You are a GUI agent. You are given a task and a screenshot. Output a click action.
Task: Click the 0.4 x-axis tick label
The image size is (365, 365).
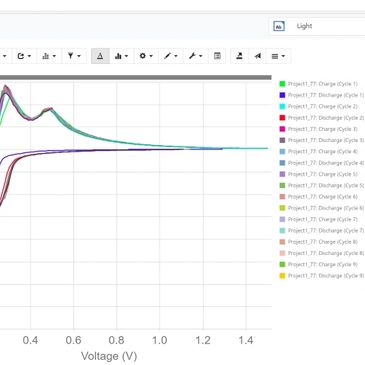[x=30, y=341]
